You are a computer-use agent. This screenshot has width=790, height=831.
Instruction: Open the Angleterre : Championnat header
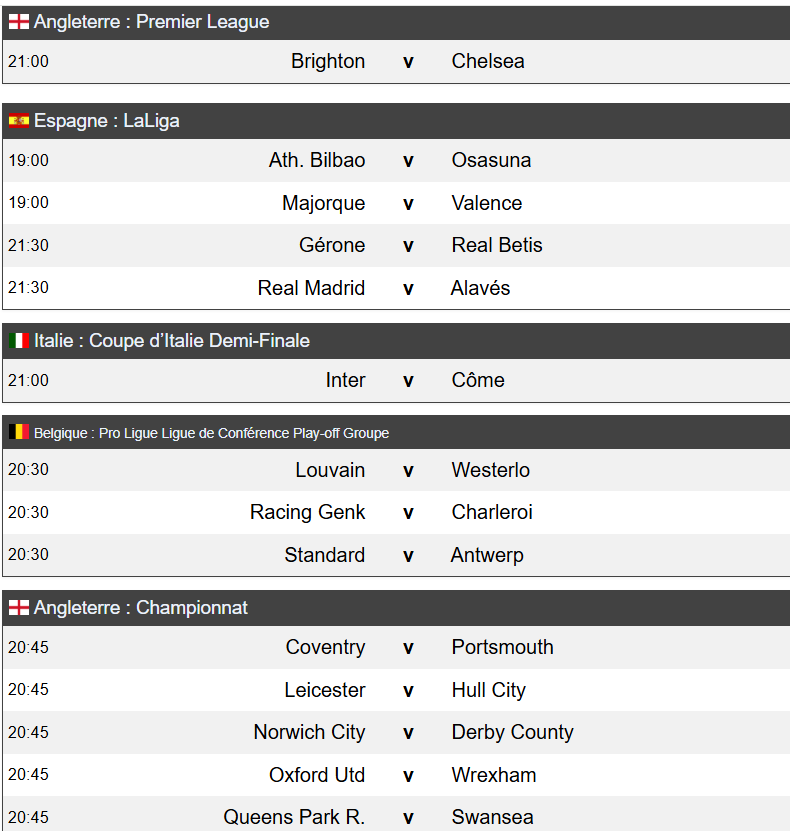pyautogui.click(x=141, y=608)
